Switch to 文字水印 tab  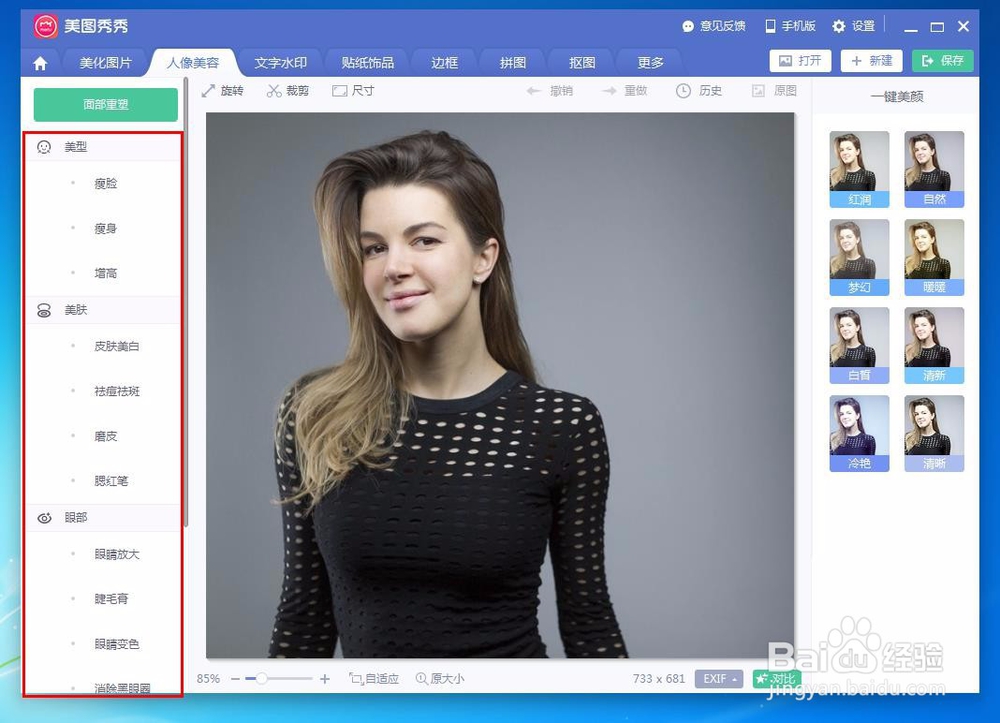coord(281,63)
